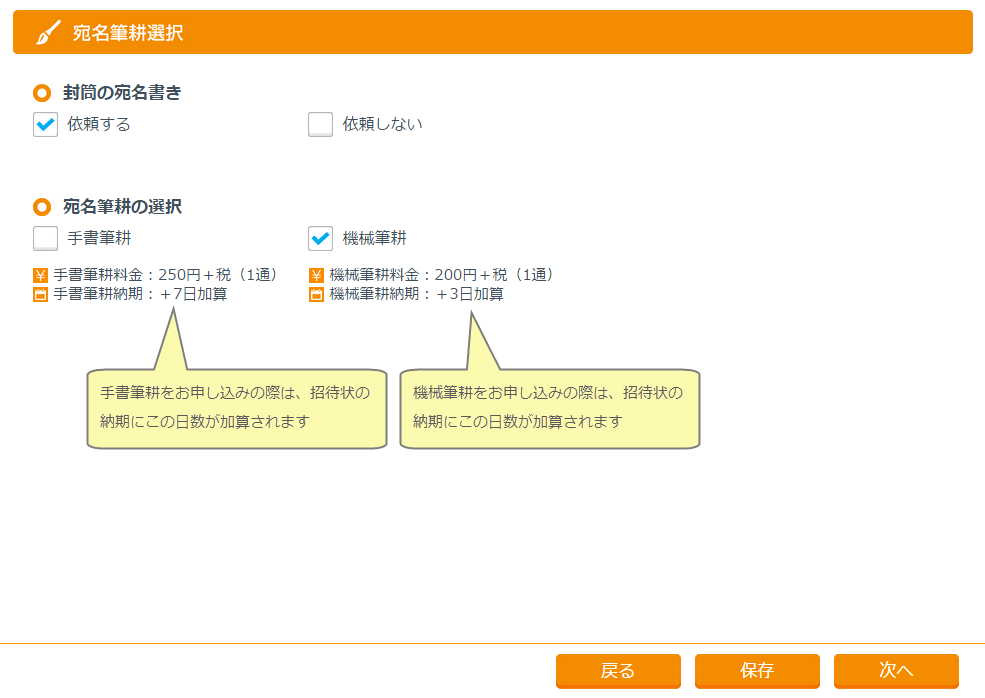
Task: Proceed with the 次へ button
Action: point(896,671)
